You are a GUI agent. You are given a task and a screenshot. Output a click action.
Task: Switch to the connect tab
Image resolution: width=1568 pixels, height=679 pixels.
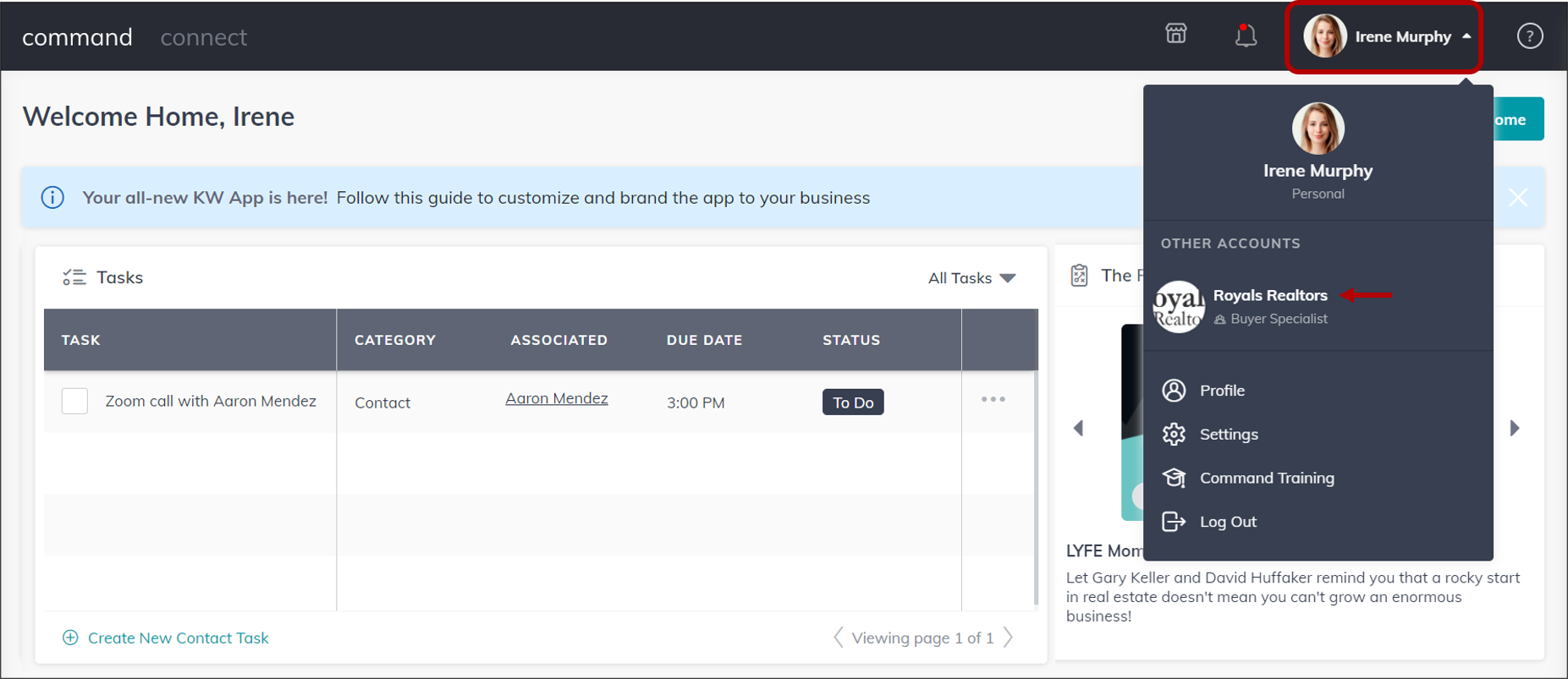point(204,37)
